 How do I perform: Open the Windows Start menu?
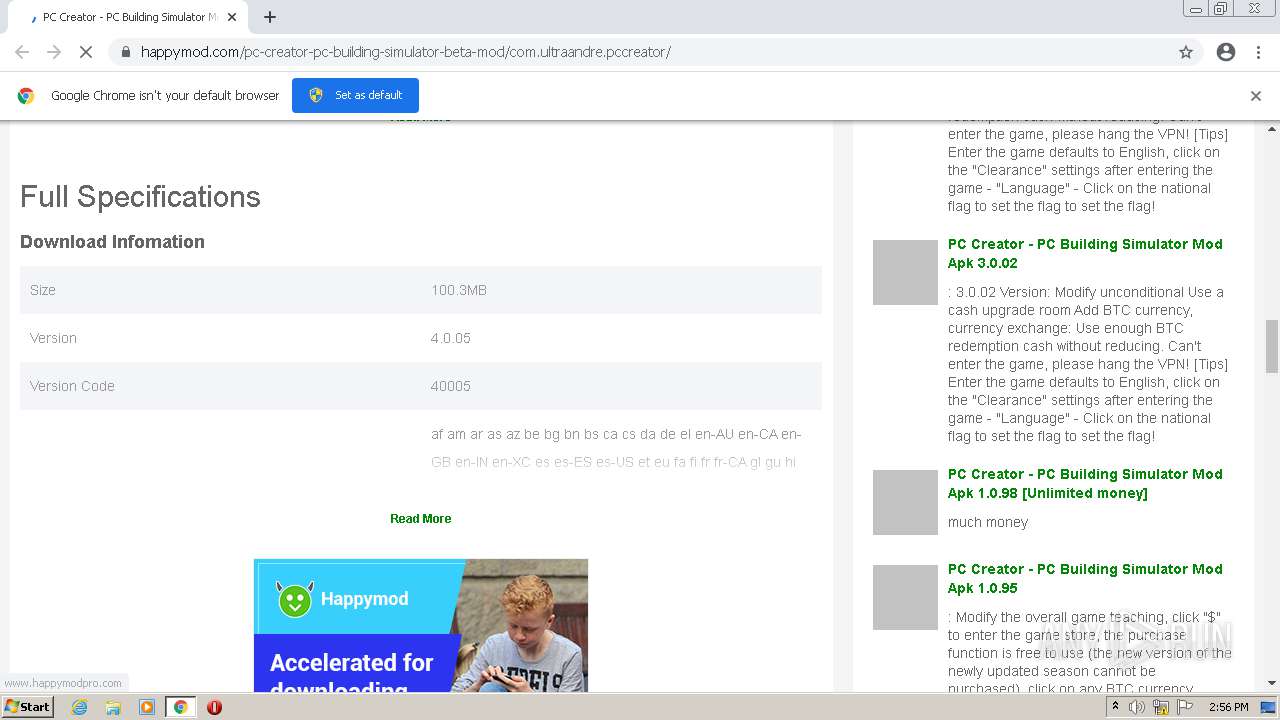(28, 706)
